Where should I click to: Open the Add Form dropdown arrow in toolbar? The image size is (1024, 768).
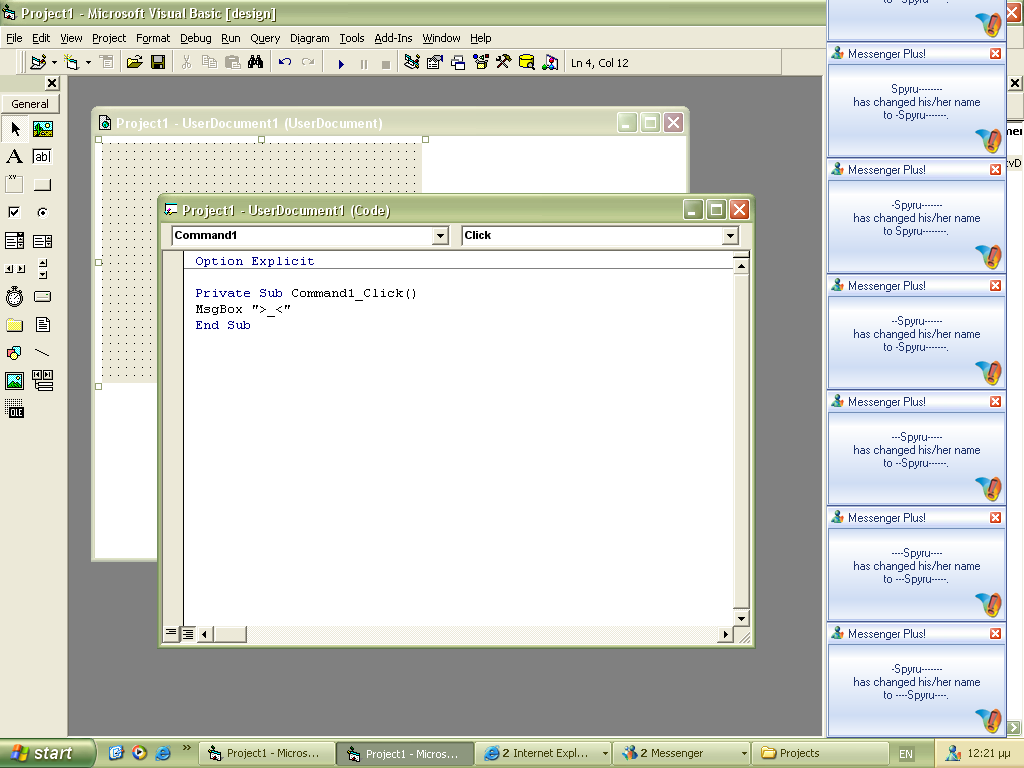tap(88, 63)
